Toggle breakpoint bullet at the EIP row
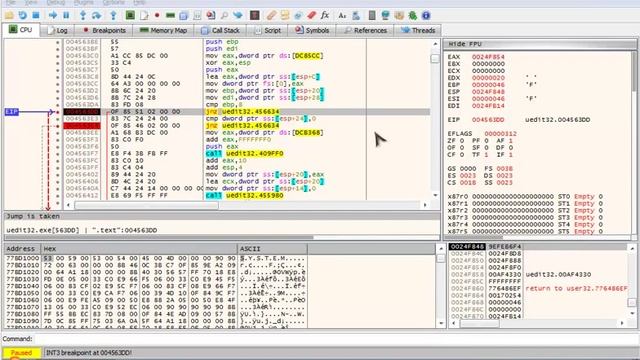 tap(58, 111)
